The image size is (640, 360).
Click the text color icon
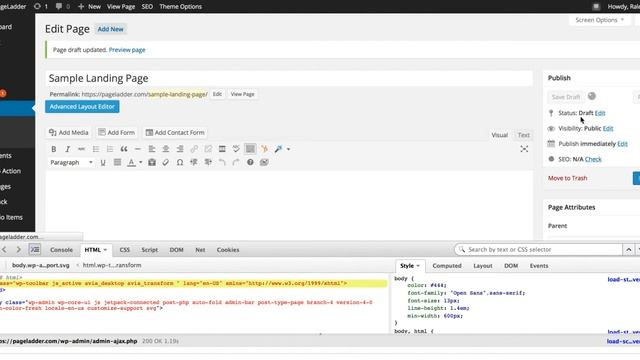[131, 162]
